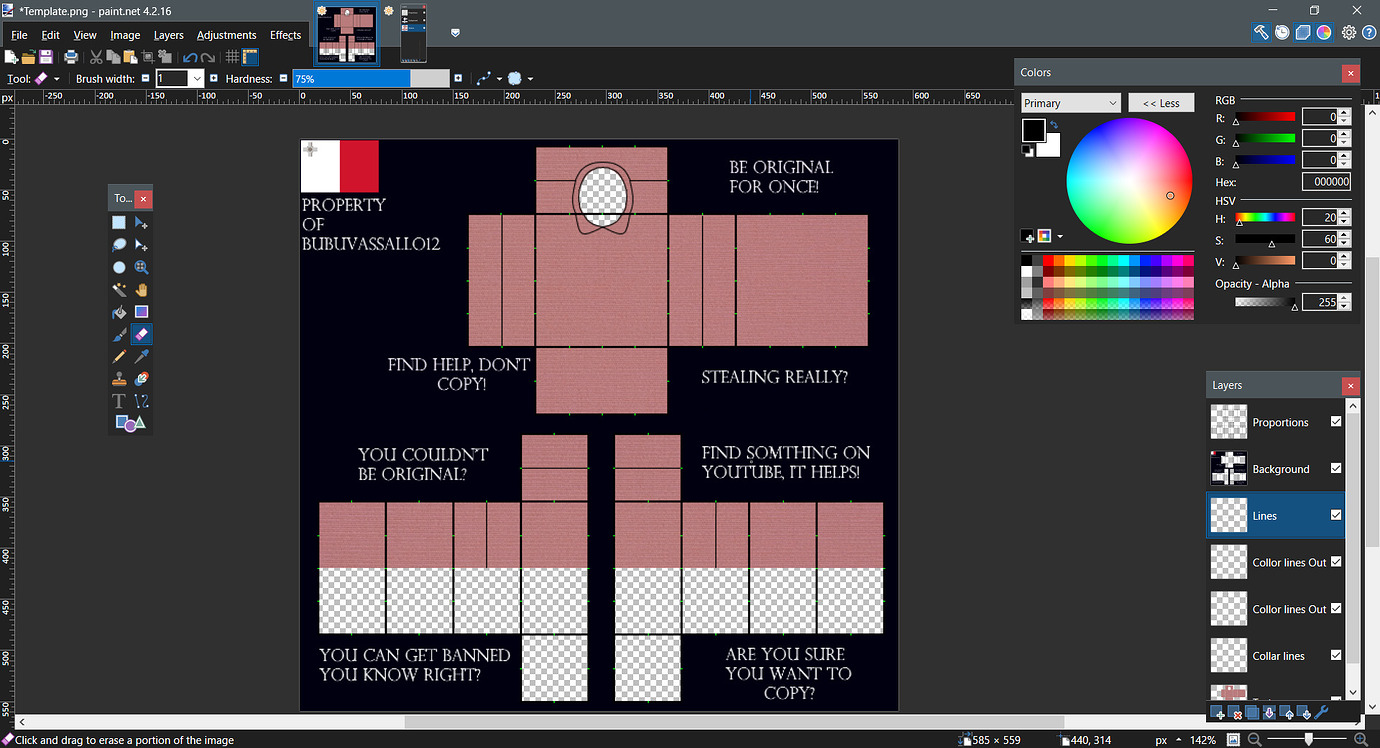Viewport: 1380px width, 748px height.
Task: Select the Text tool
Action: pyautogui.click(x=119, y=401)
